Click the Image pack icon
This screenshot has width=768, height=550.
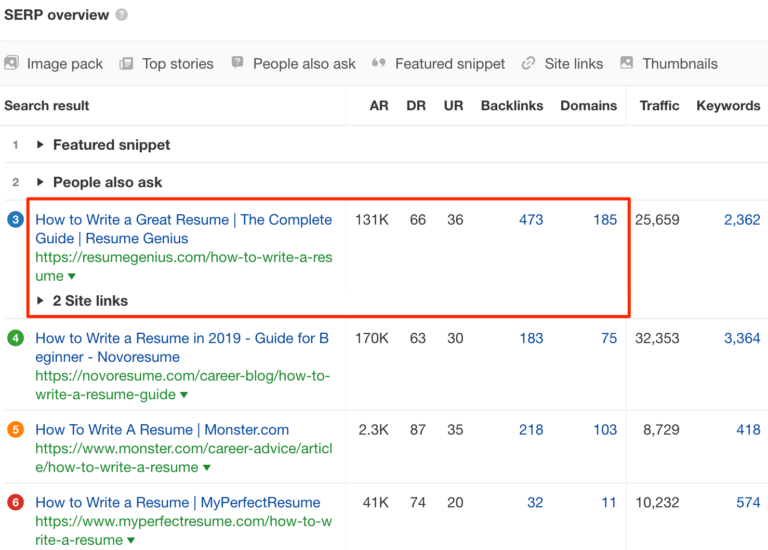coord(11,63)
